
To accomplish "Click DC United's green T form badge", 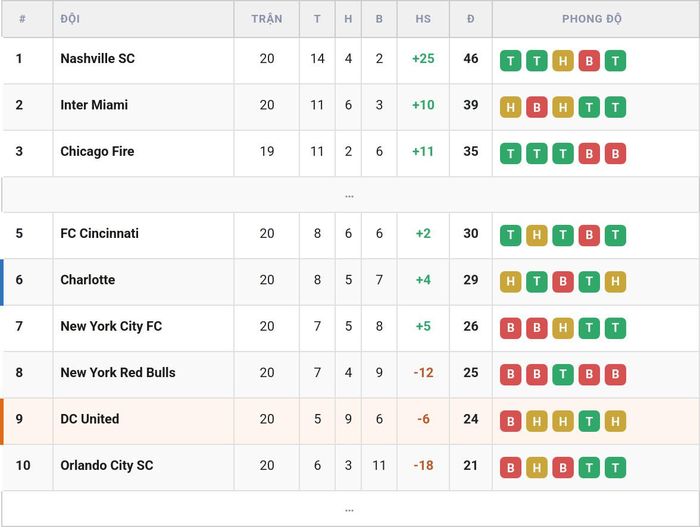I will [x=589, y=421].
